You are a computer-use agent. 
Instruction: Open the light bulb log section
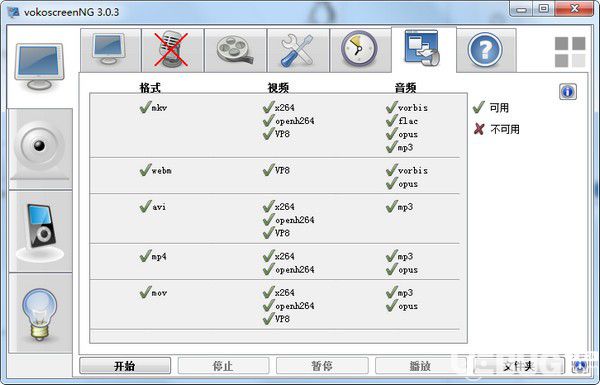pos(40,313)
